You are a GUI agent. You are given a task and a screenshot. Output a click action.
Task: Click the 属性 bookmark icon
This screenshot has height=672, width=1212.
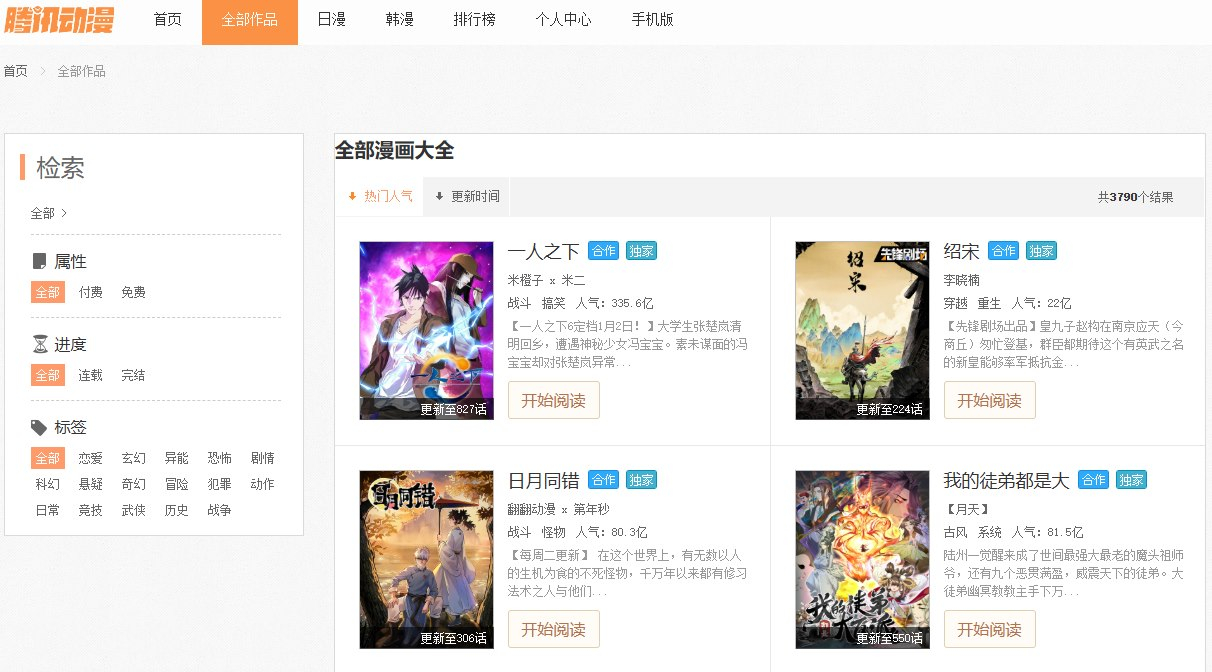pos(39,261)
